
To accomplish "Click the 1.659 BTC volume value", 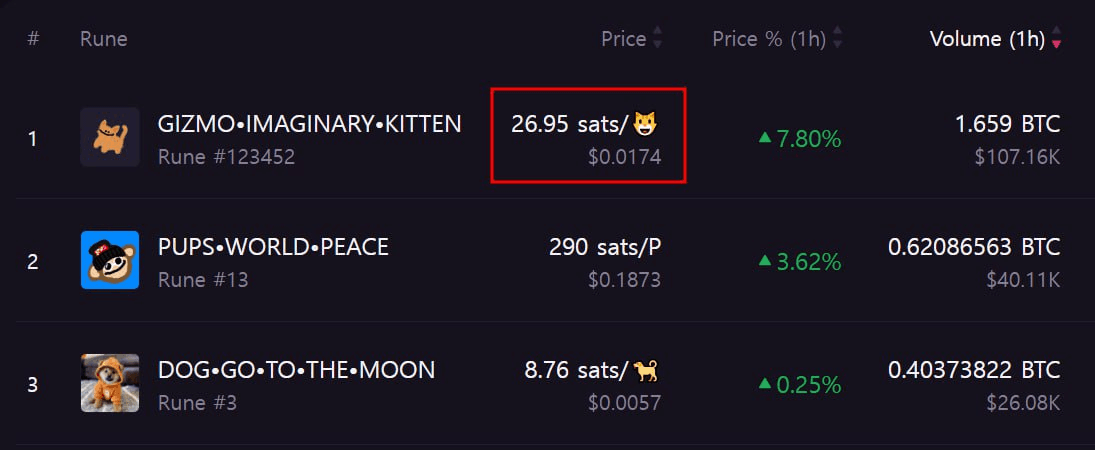I will coord(1008,124).
